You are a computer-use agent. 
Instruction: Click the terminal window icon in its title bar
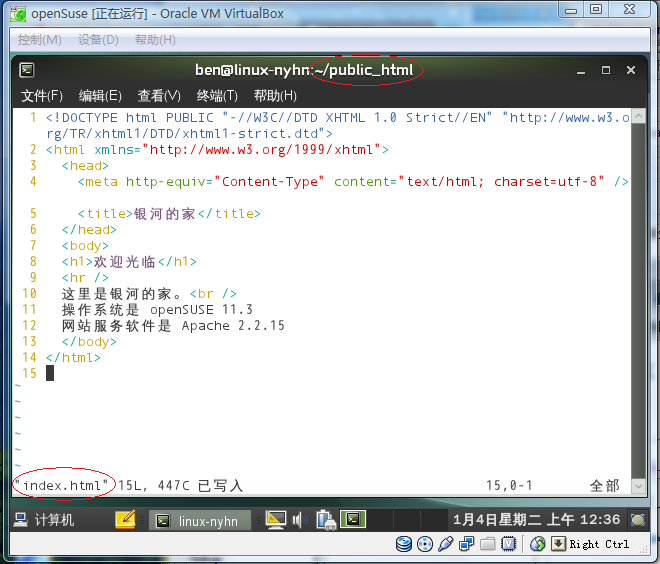[x=27, y=70]
